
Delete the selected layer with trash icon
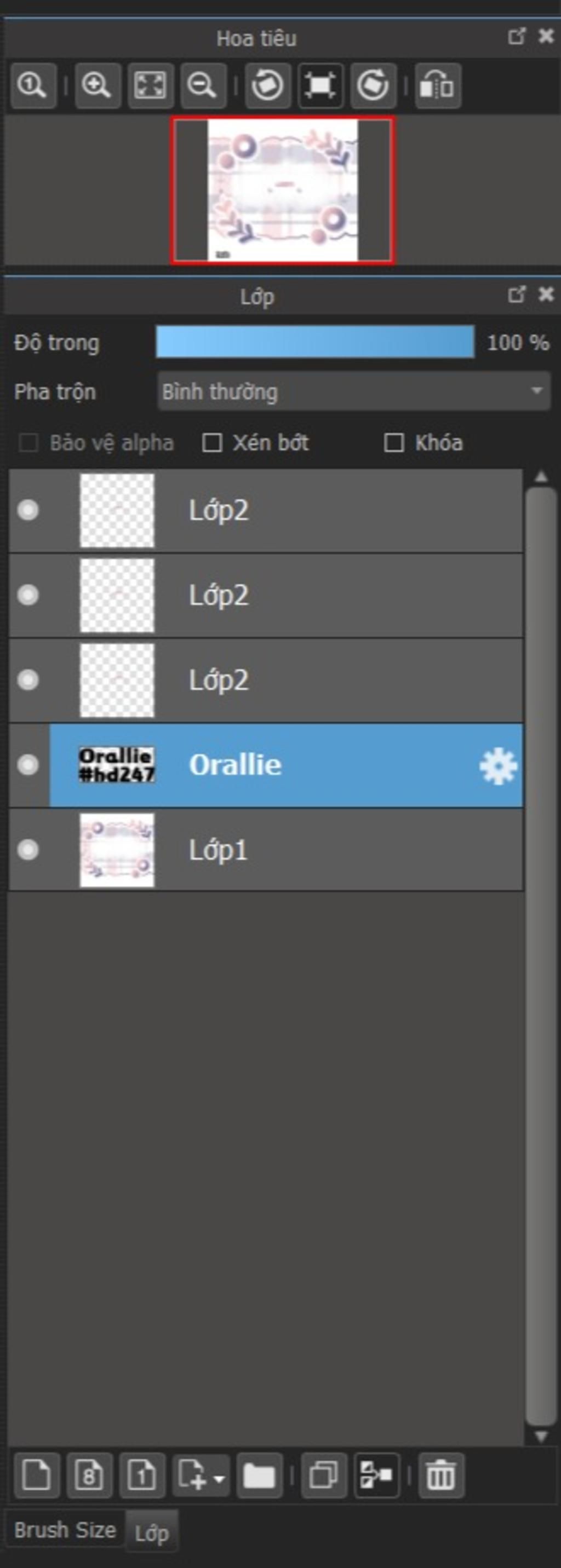pyautogui.click(x=441, y=1475)
